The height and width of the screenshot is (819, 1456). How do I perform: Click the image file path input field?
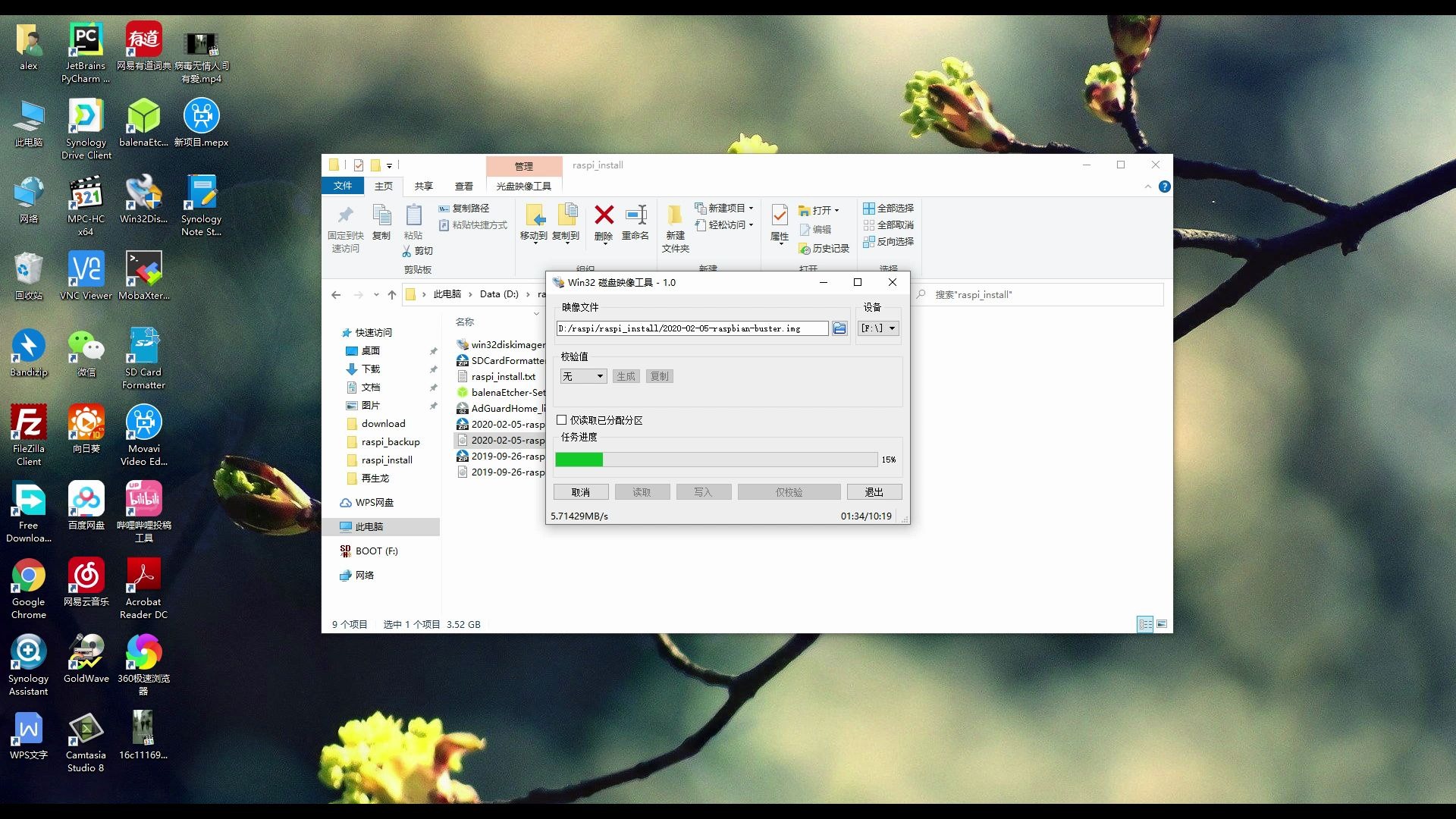click(692, 328)
